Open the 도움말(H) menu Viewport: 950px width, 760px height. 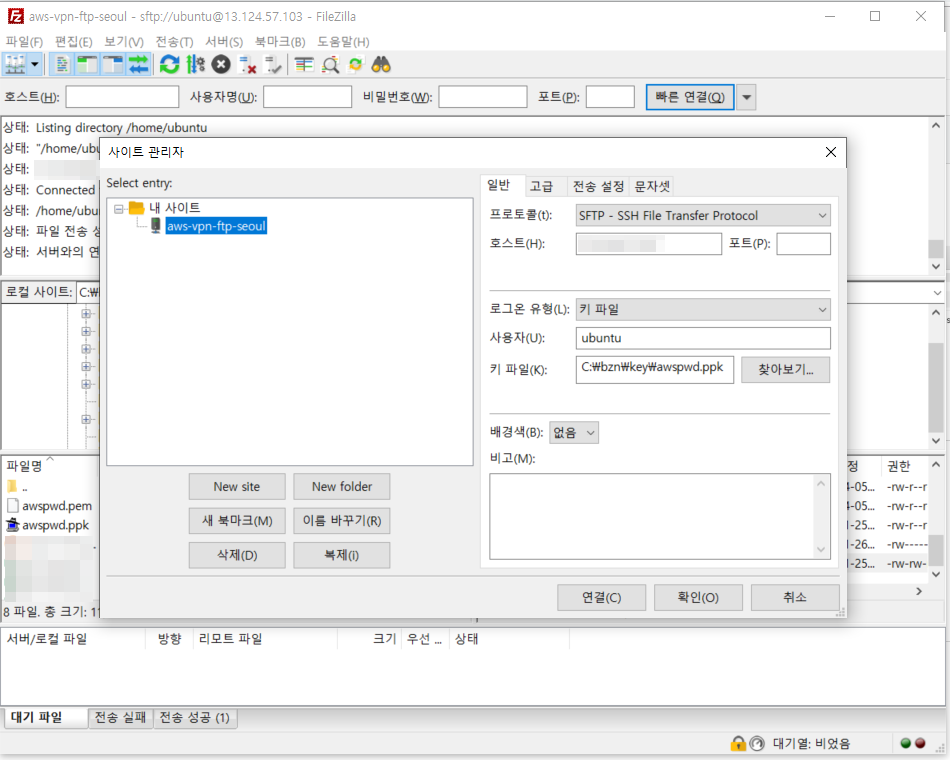click(343, 42)
